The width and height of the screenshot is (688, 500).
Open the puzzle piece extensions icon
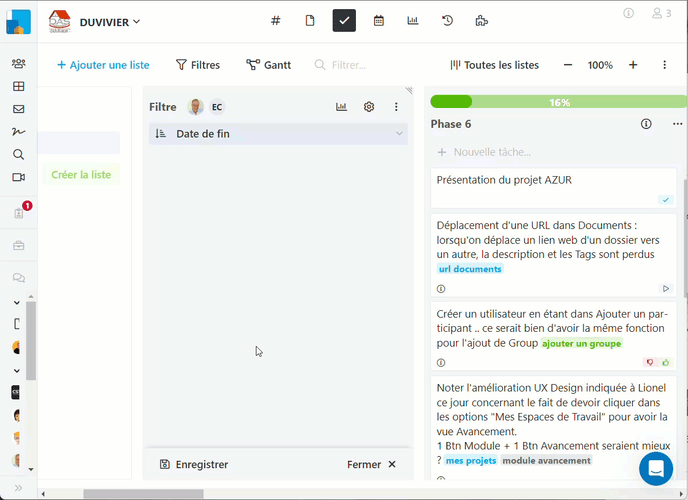coord(482,20)
